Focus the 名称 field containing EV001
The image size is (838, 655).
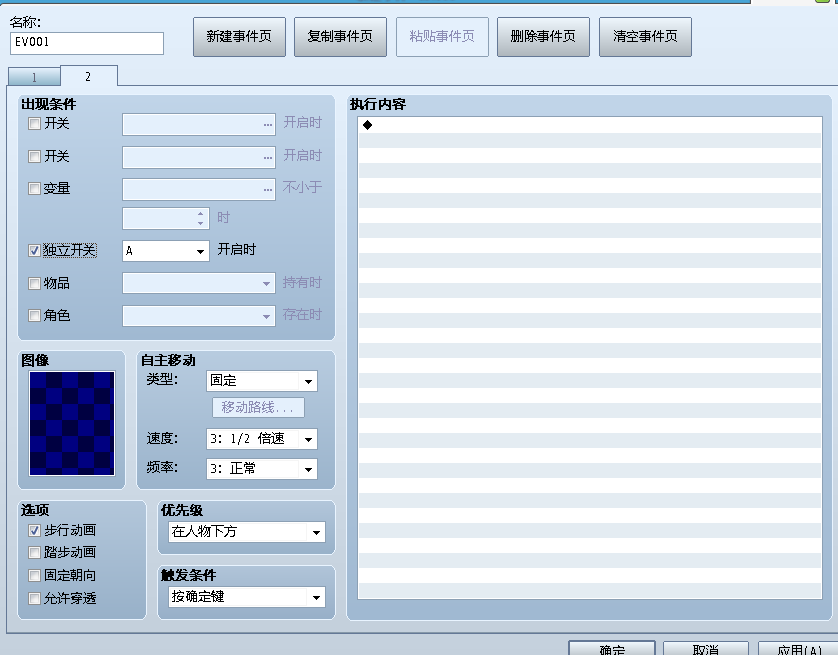(87, 43)
